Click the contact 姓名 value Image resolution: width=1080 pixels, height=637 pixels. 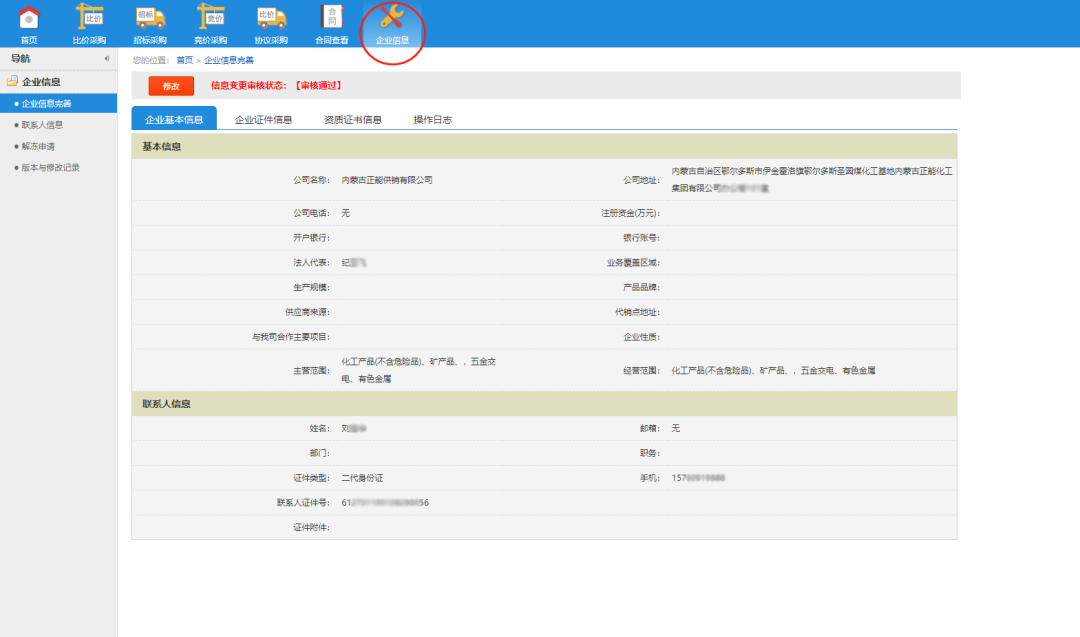(x=354, y=428)
